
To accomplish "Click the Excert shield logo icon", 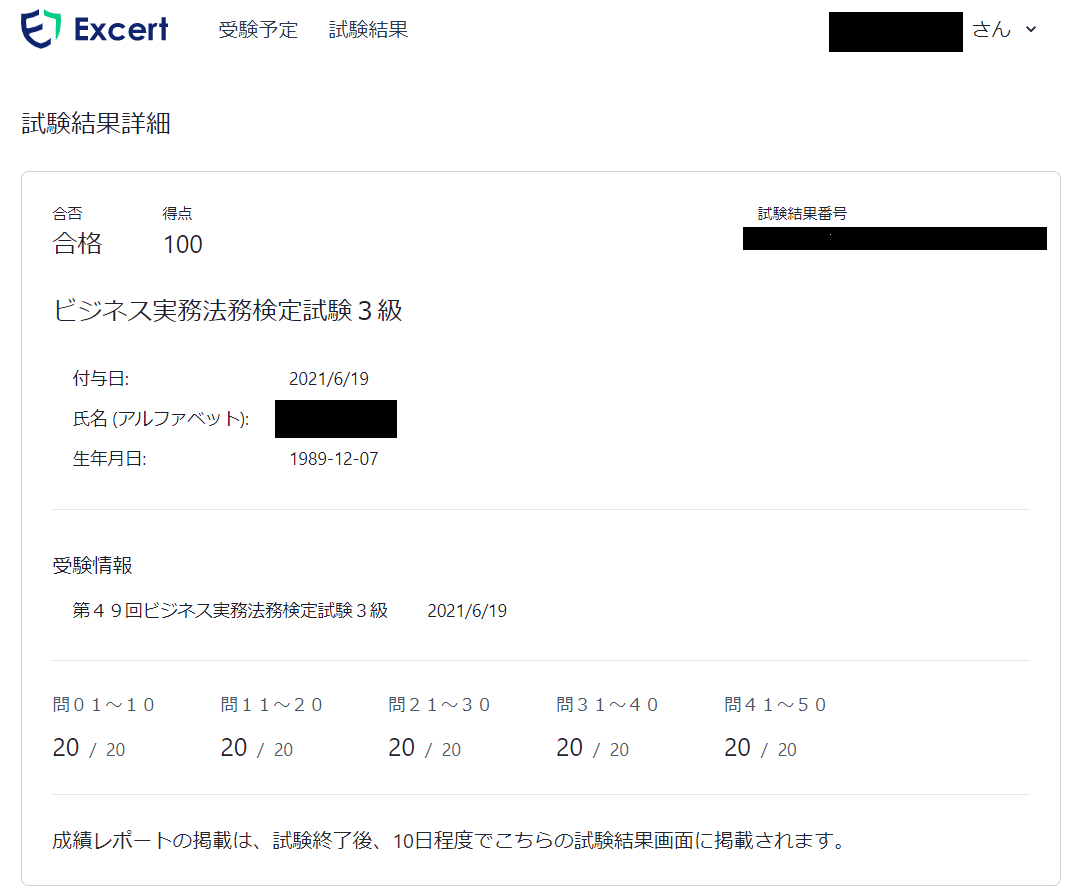I will pyautogui.click(x=38, y=29).
